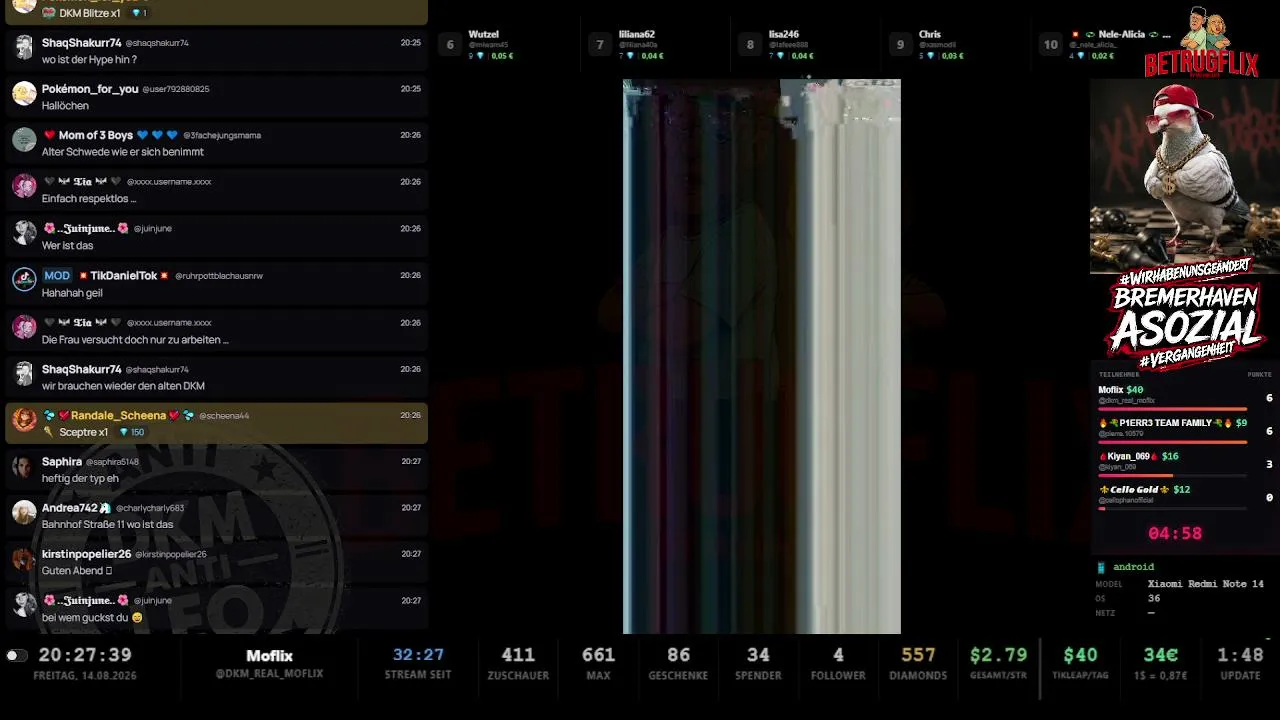1280x720 pixels.
Task: Select kirstinpopelier26's avatar
Action: [24, 559]
